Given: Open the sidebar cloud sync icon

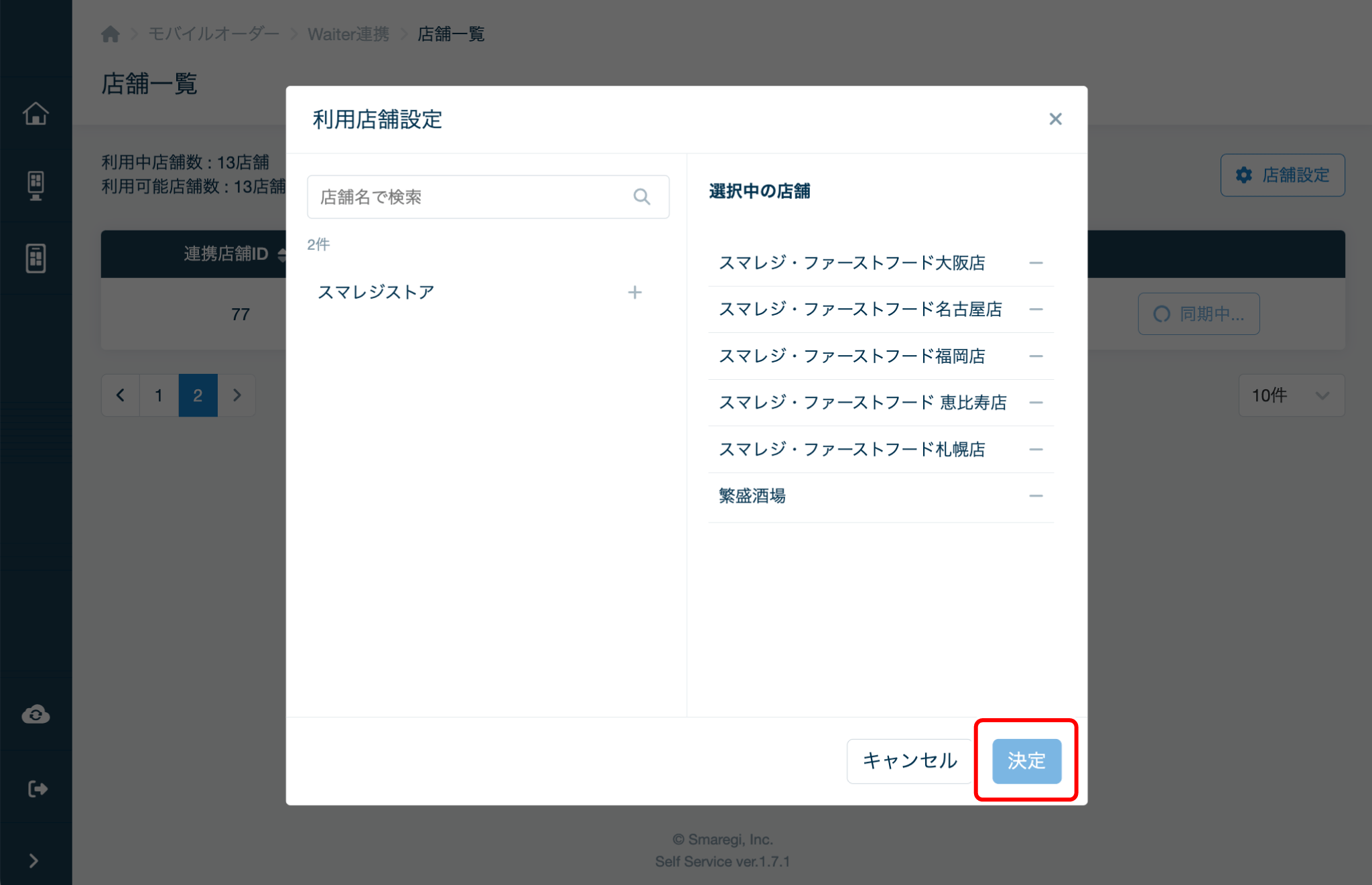Looking at the screenshot, I should [36, 715].
